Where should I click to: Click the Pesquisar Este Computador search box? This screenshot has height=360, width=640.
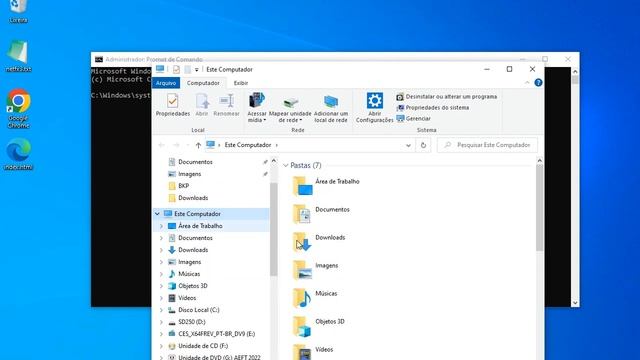coord(487,145)
